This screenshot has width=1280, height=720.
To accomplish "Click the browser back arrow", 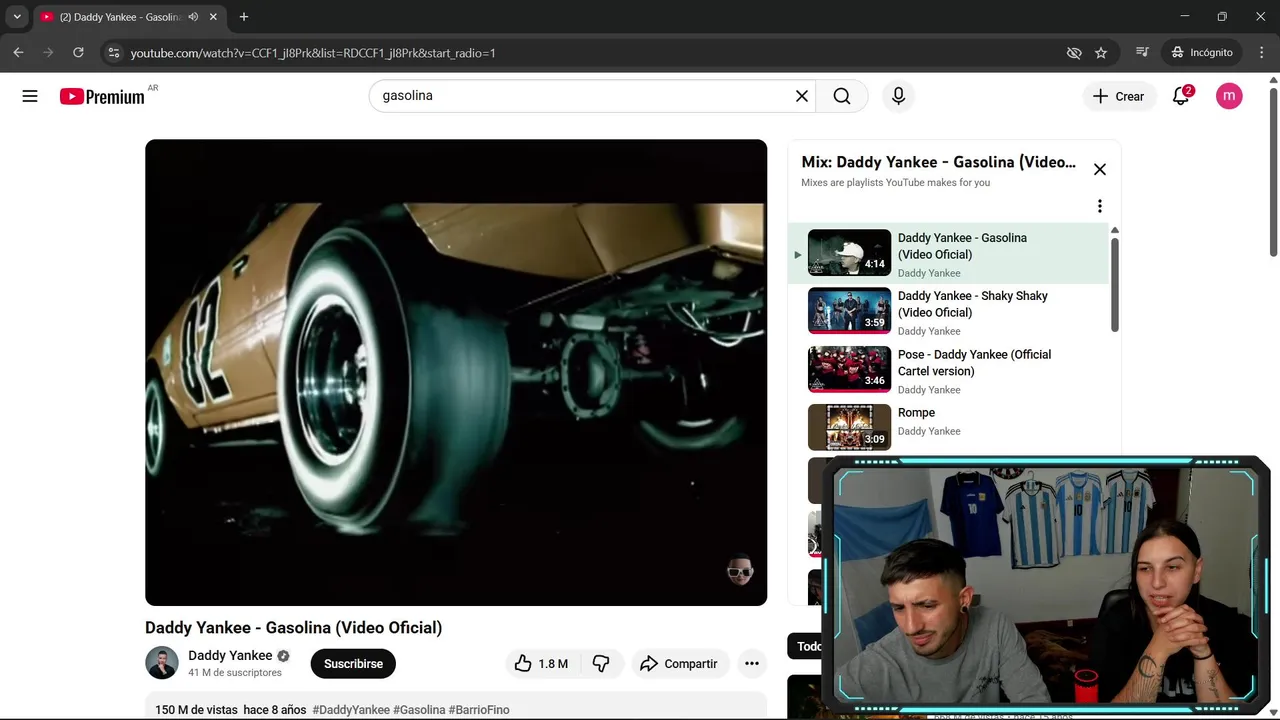I will tap(18, 52).
